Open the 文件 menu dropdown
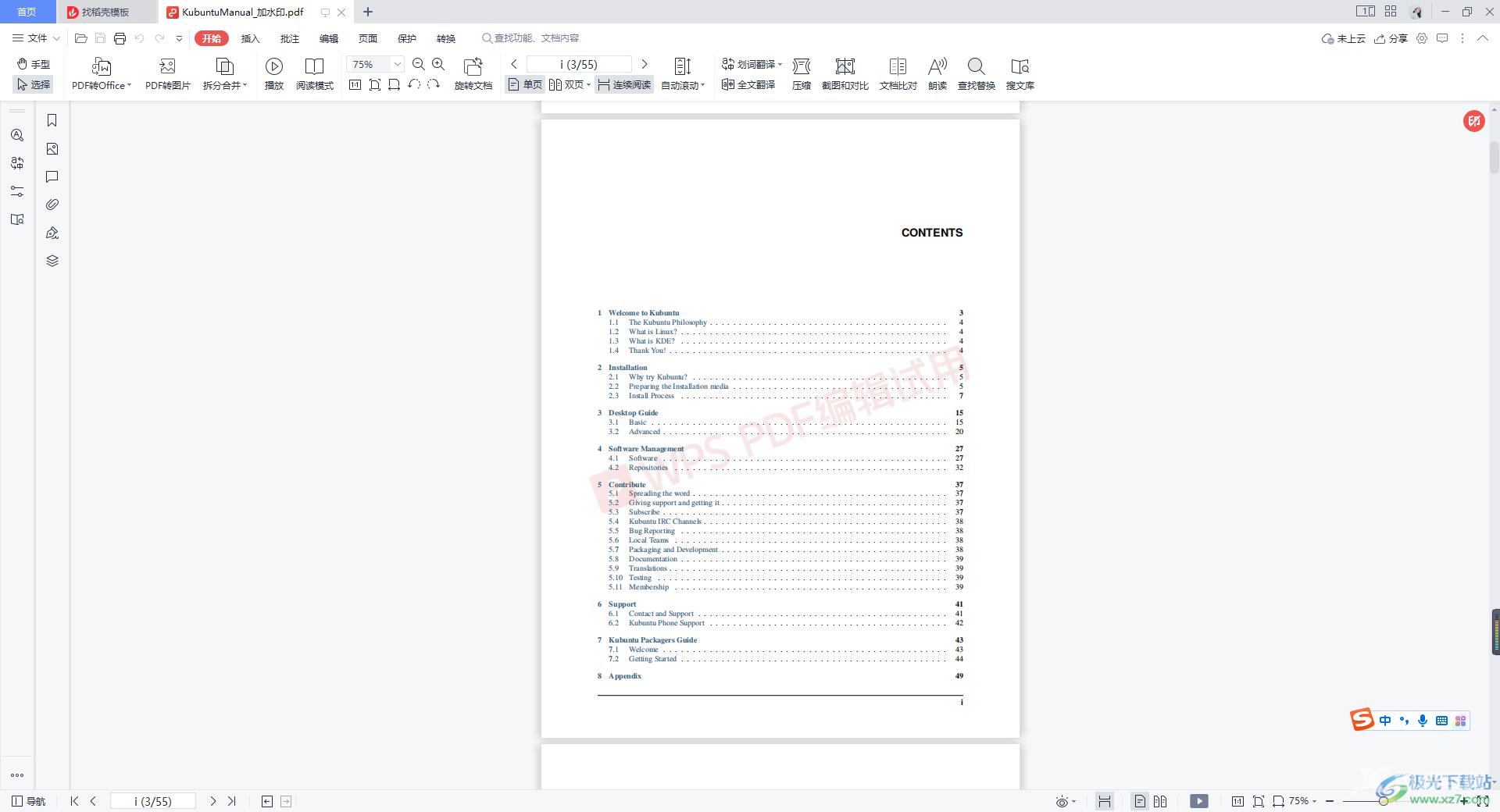Viewport: 1500px width, 812px height. [x=35, y=38]
